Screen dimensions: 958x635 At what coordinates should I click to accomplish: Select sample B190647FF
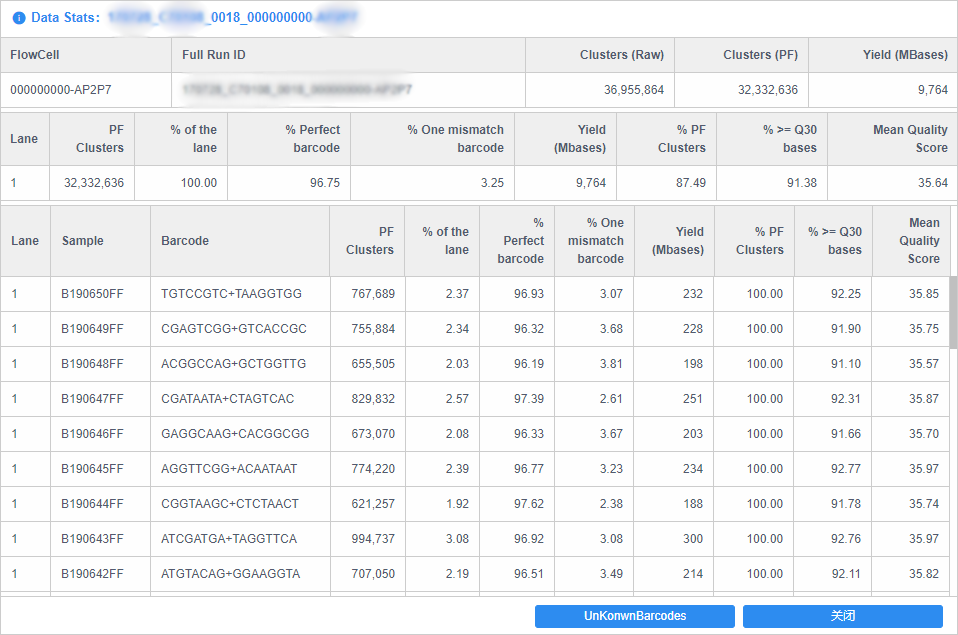[92, 398]
